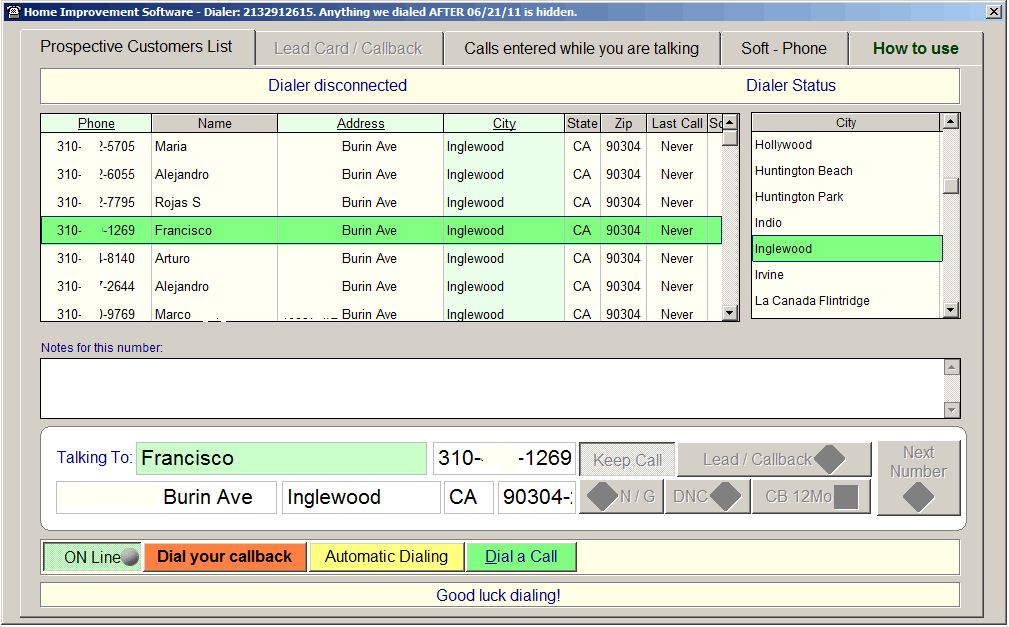Click inside the Notes for this number box
1009x627 pixels.
pyautogui.click(x=492, y=388)
